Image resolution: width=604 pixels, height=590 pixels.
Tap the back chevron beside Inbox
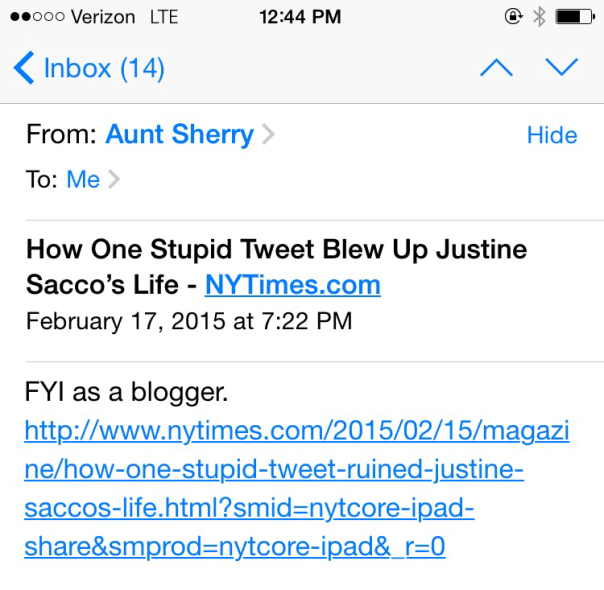tap(22, 68)
